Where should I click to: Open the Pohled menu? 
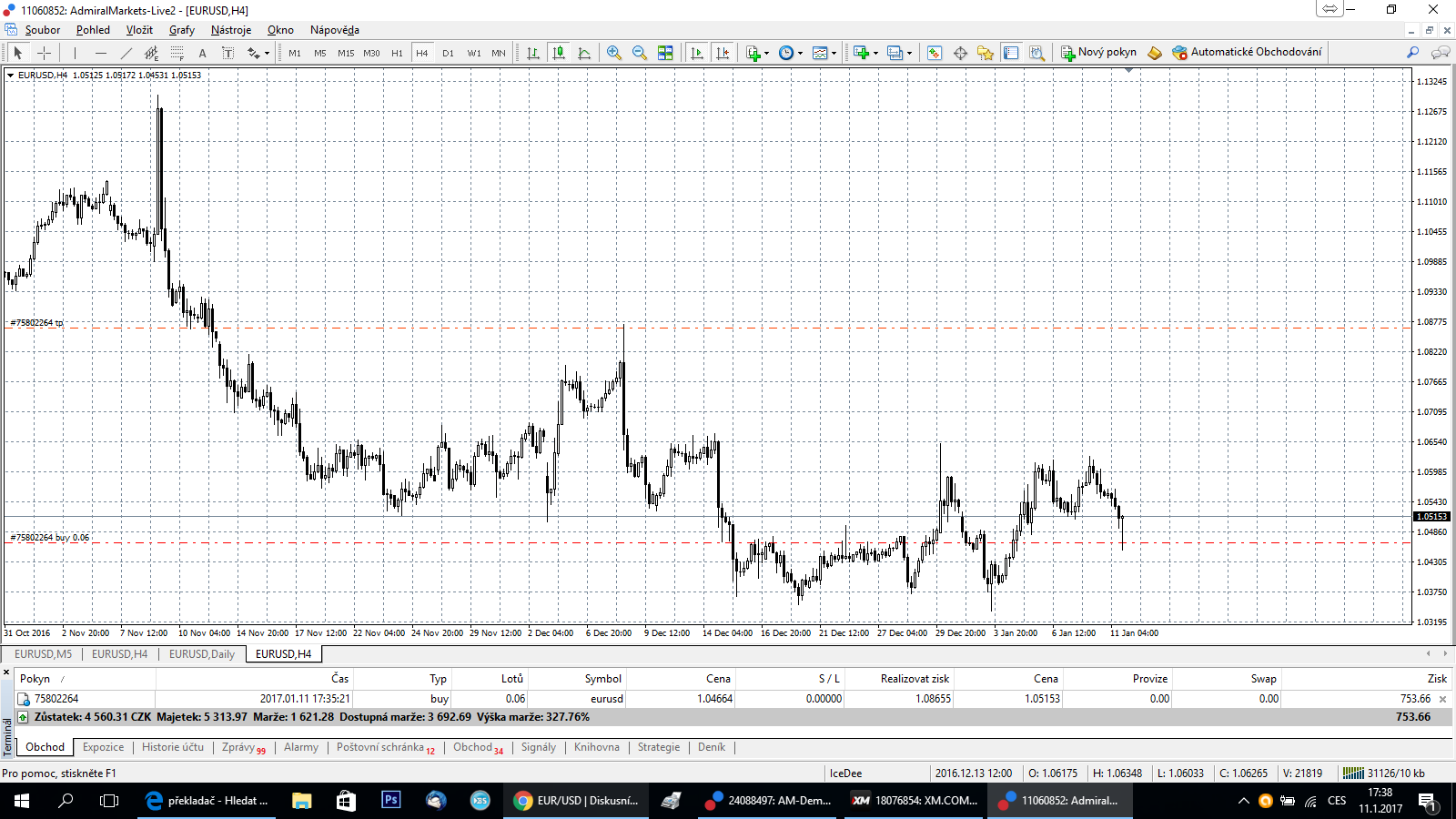click(x=93, y=30)
